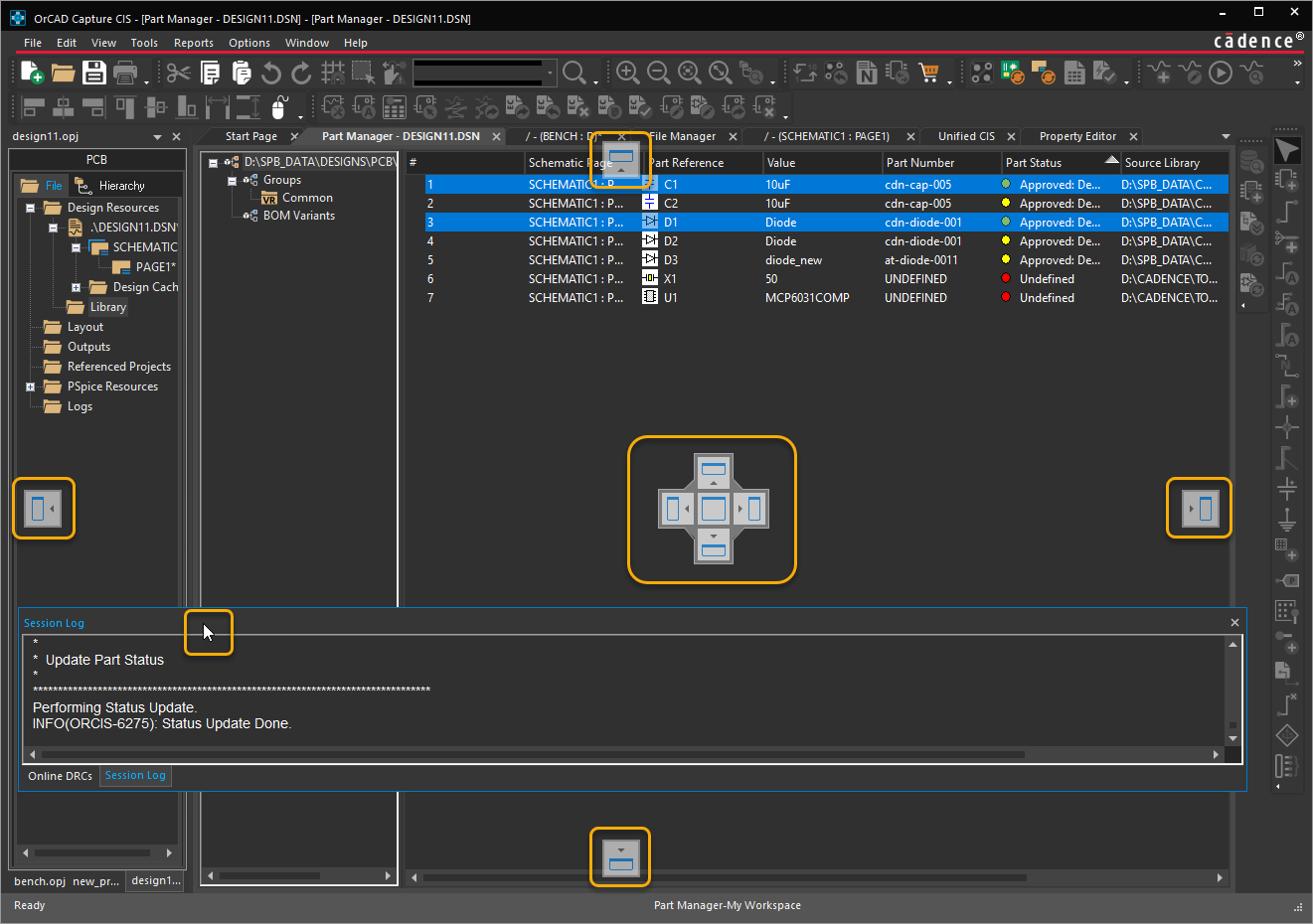Screen dimensions: 1313x924
Task: Click the Cut scissors icon
Action: click(178, 73)
